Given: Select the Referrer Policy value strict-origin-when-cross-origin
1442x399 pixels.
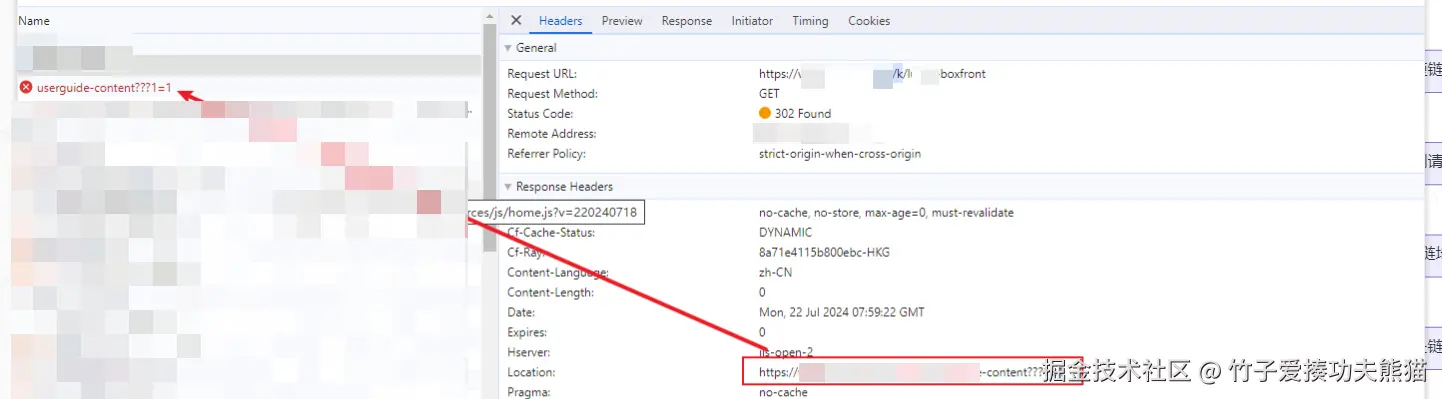Looking at the screenshot, I should [840, 154].
